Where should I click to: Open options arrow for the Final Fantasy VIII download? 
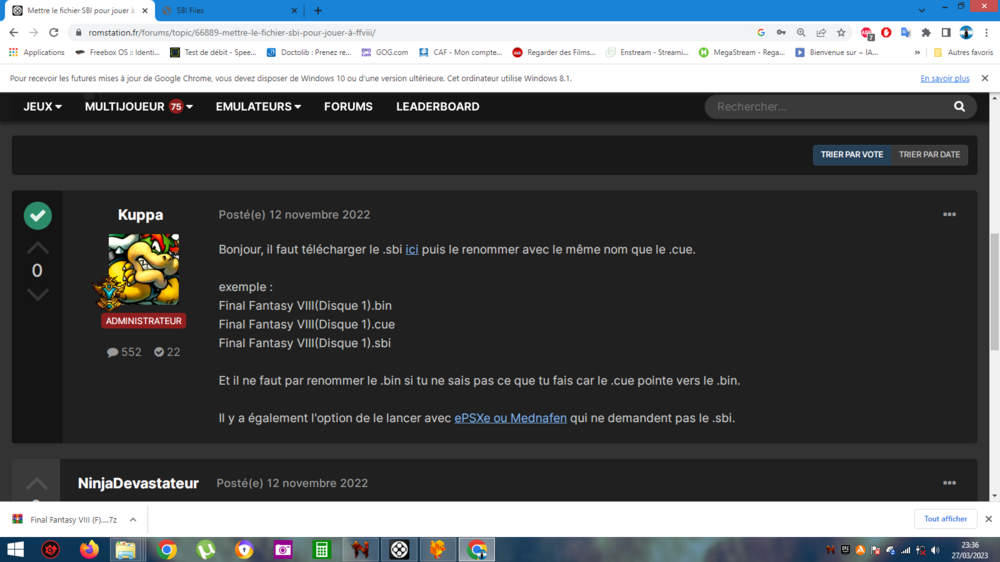(x=133, y=520)
